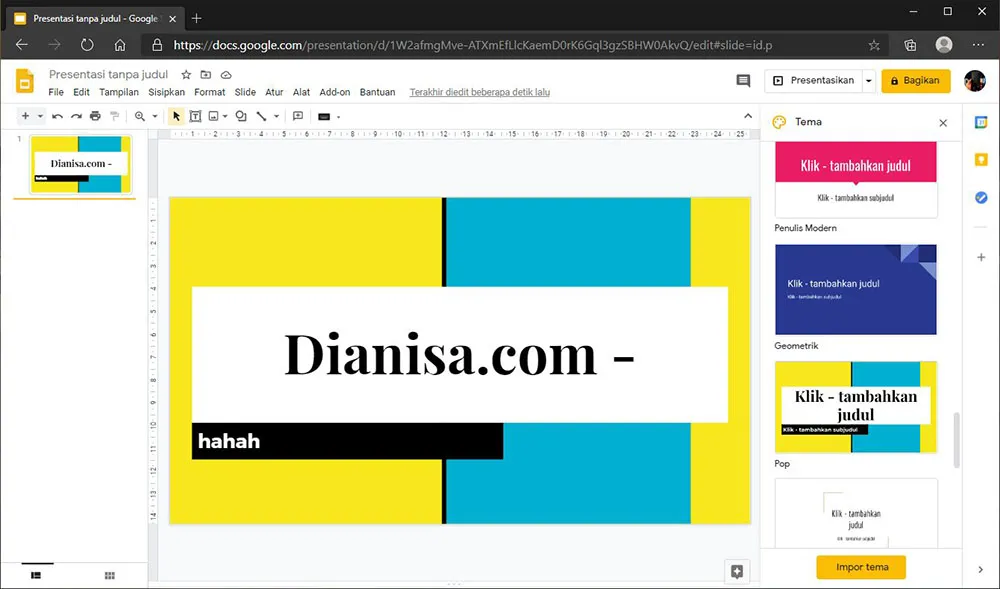Viewport: 1000px width, 589px height.
Task: Click the undo icon
Action: click(58, 117)
